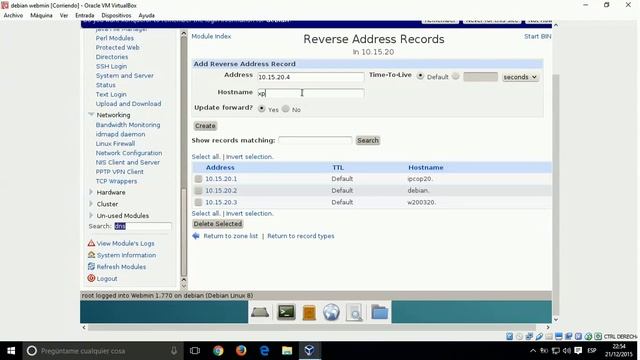The image size is (640, 360).
Task: Click sidebar scrollbar down arrow
Action: tap(184, 286)
